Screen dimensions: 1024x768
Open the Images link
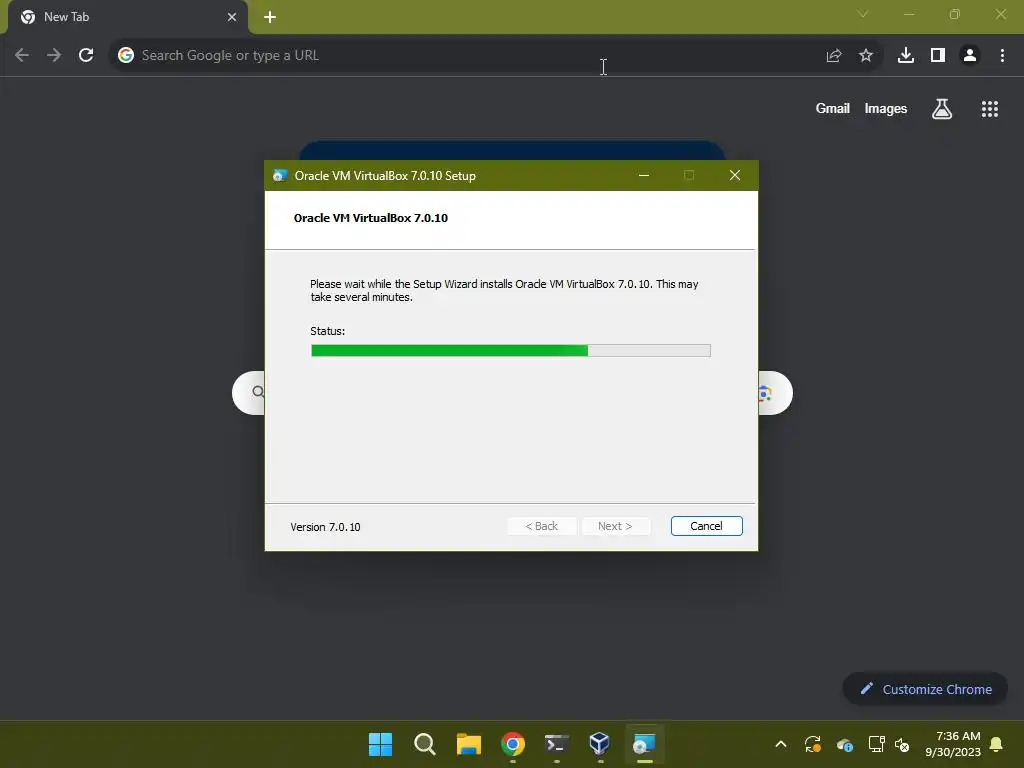pyautogui.click(x=886, y=108)
